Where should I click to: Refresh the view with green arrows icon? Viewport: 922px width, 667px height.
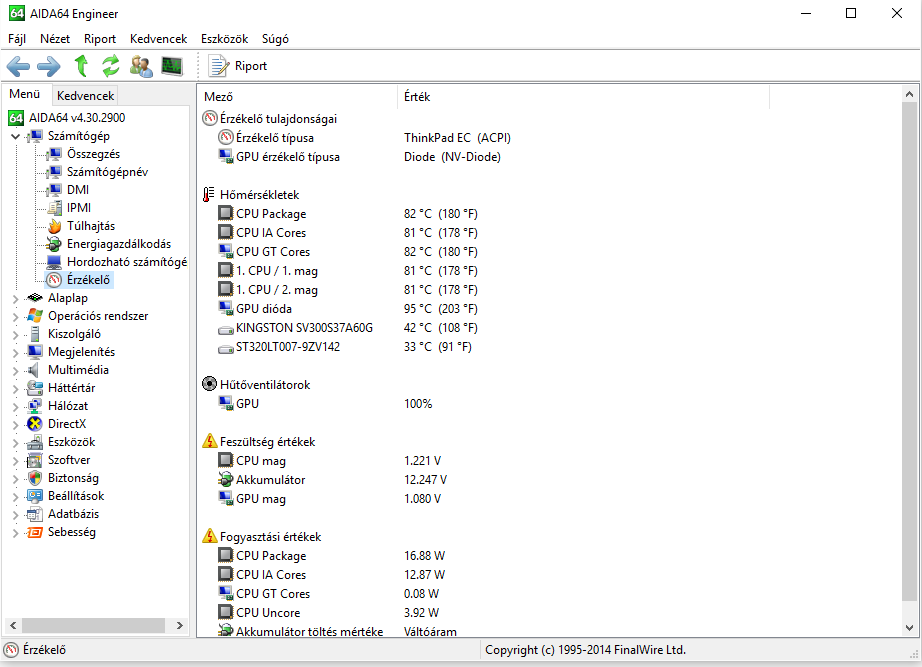pyautogui.click(x=111, y=66)
